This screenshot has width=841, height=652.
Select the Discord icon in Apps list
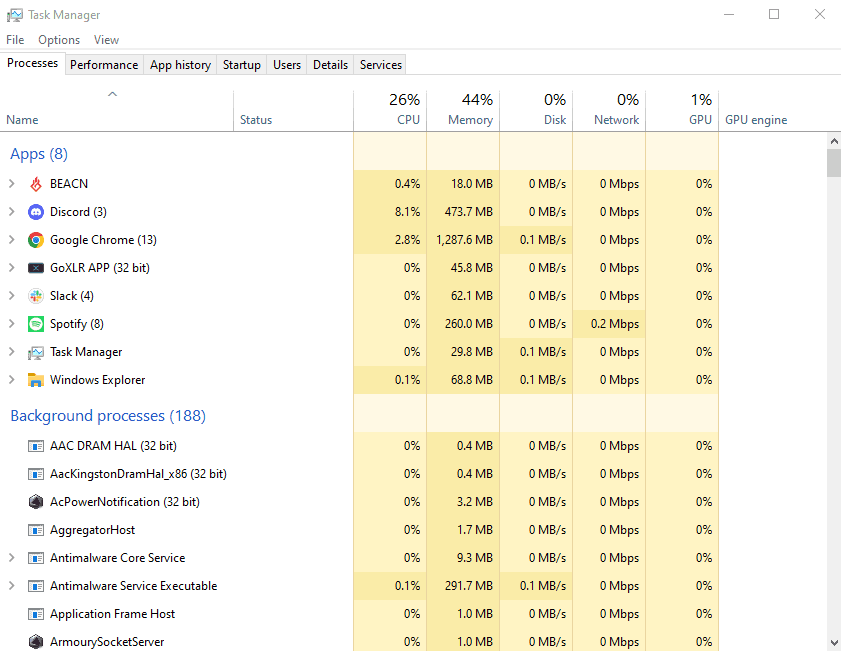point(36,212)
